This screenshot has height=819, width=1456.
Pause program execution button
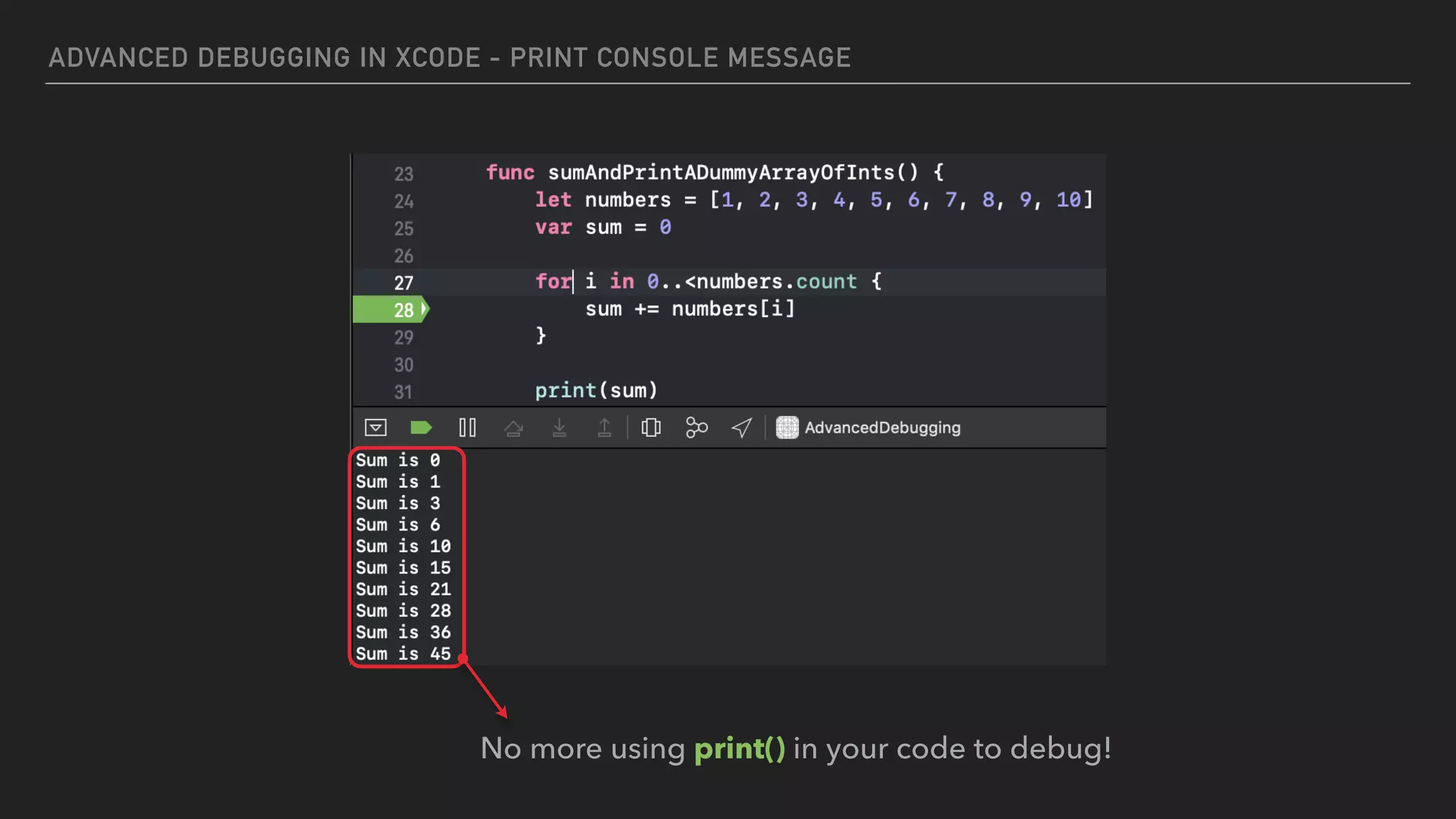(467, 427)
